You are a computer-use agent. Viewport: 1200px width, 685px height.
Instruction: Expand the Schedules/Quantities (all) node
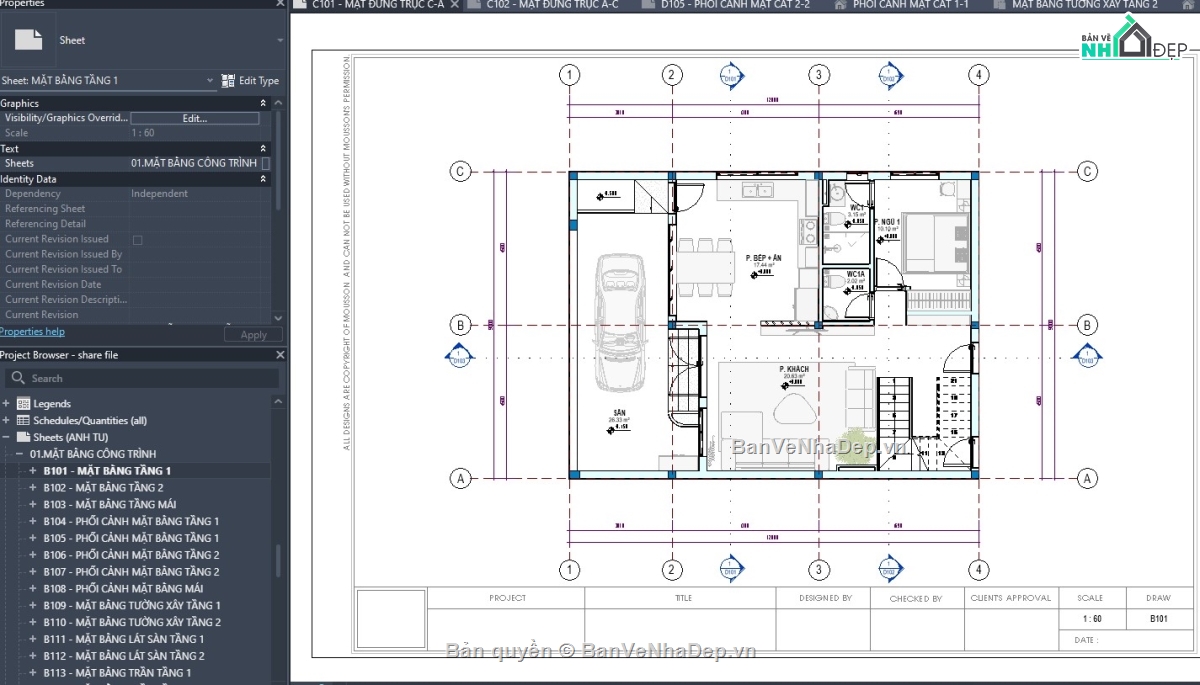click(x=7, y=421)
